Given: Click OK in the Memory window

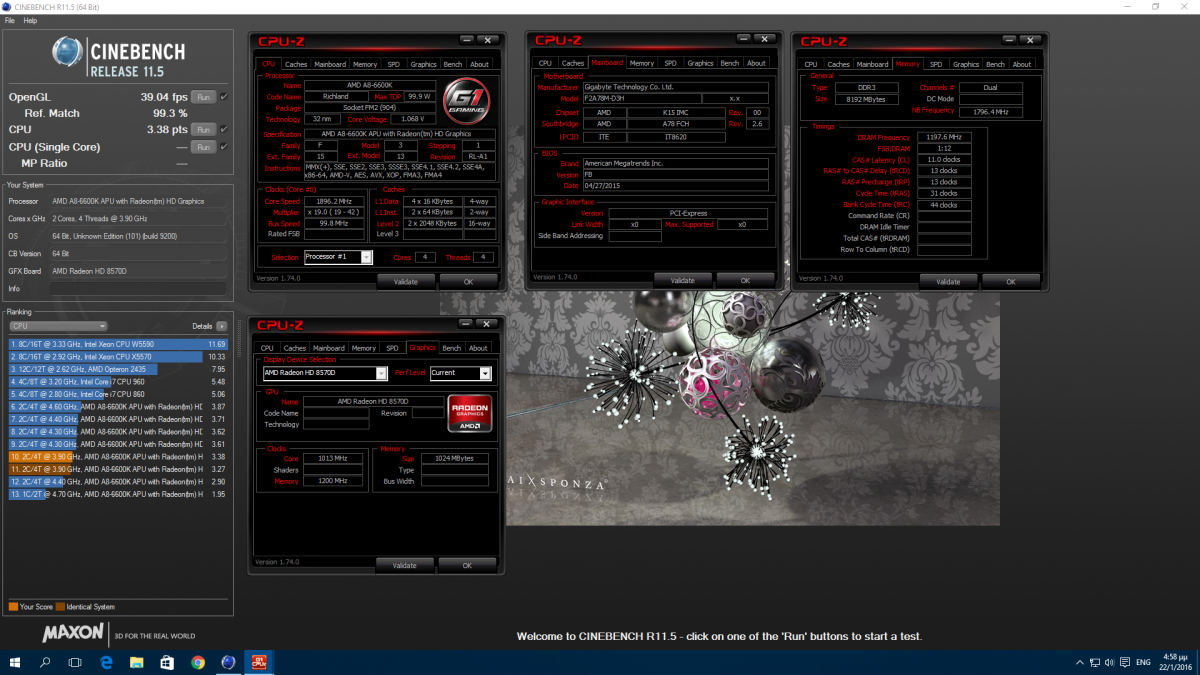Looking at the screenshot, I should (1011, 282).
